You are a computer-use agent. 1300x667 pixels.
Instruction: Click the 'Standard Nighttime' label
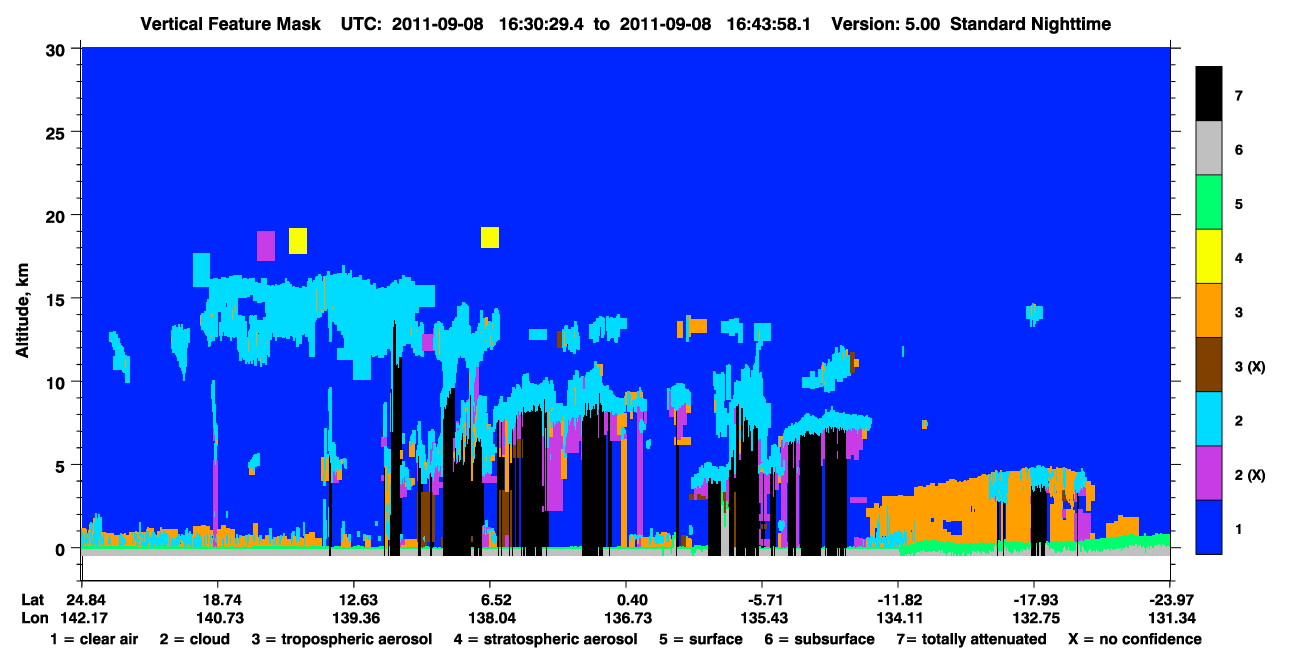[1029, 24]
